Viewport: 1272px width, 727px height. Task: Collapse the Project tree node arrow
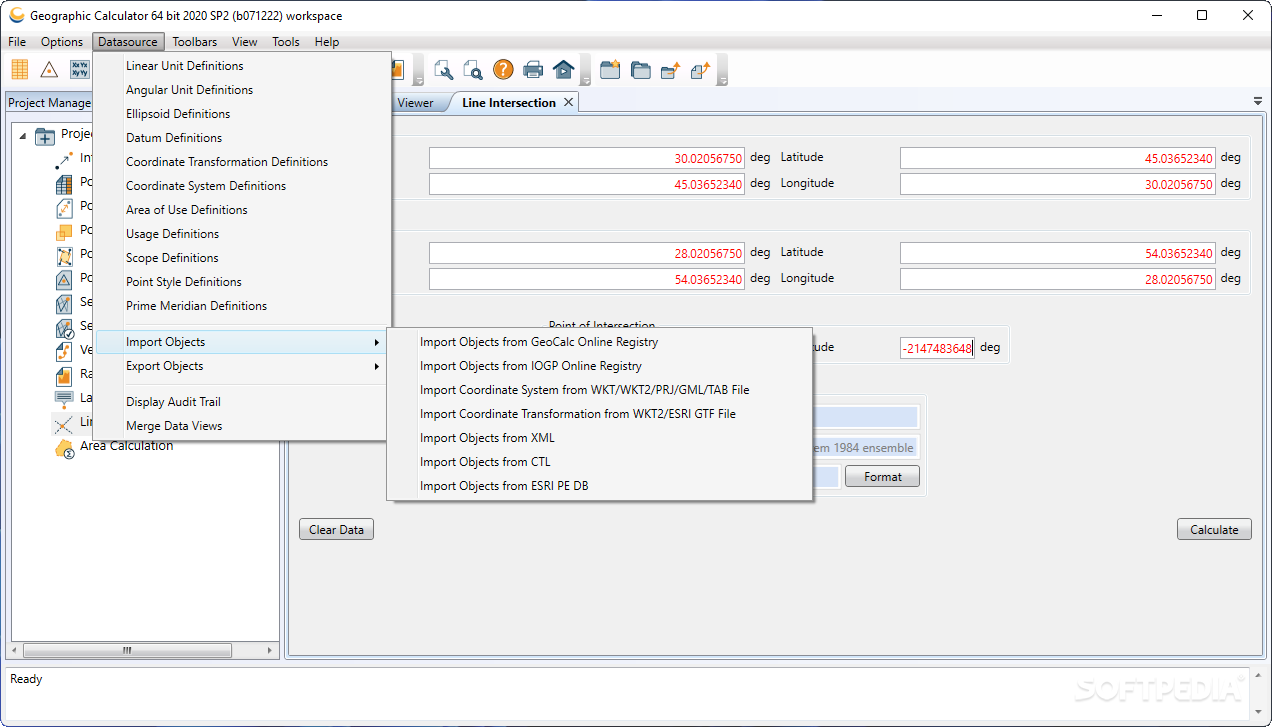click(23, 136)
